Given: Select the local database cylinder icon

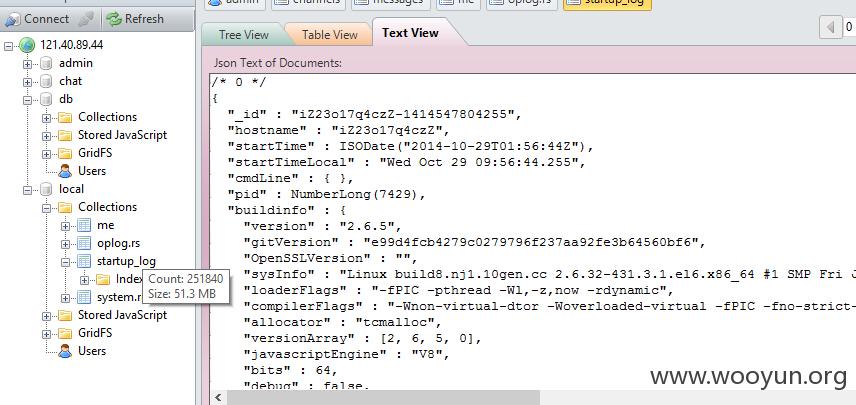Looking at the screenshot, I should coord(46,189).
